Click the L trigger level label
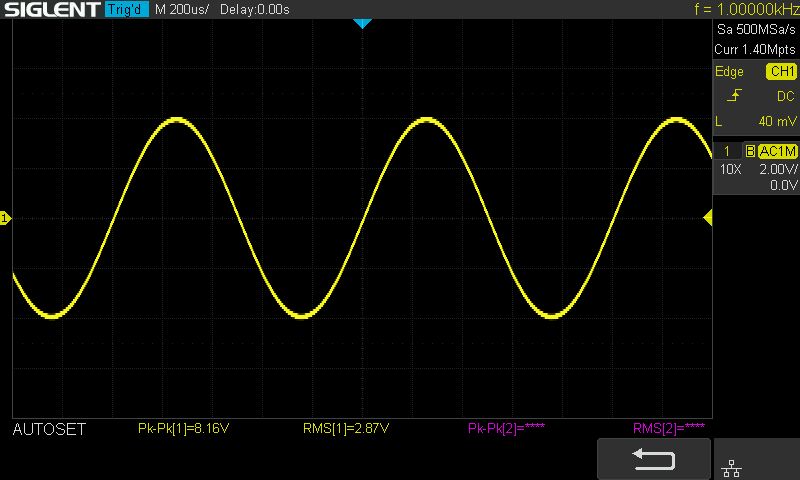800x480 pixels. click(x=719, y=121)
